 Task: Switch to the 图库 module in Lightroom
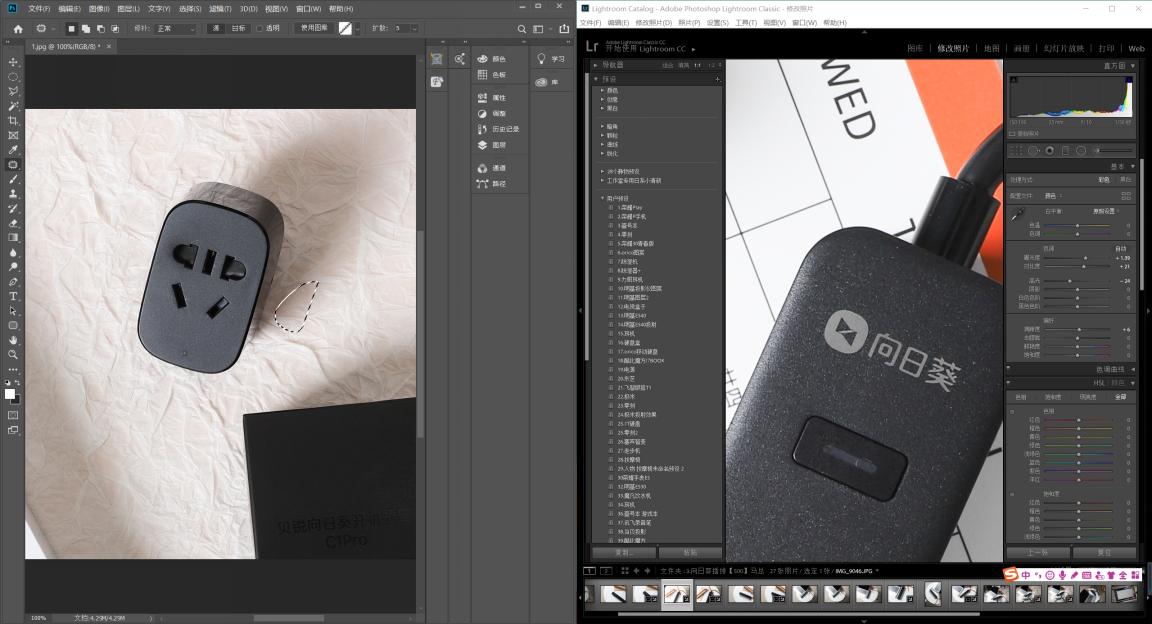[915, 48]
